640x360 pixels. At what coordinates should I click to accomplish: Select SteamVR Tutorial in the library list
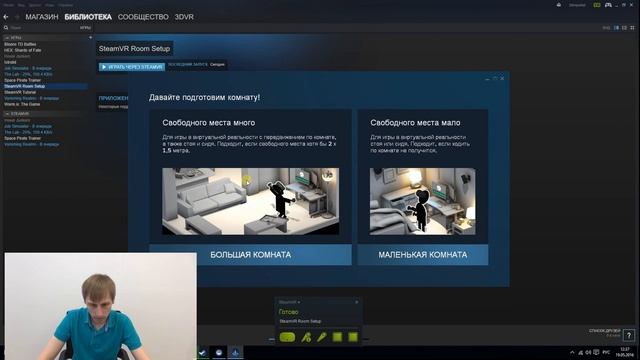coord(20,92)
